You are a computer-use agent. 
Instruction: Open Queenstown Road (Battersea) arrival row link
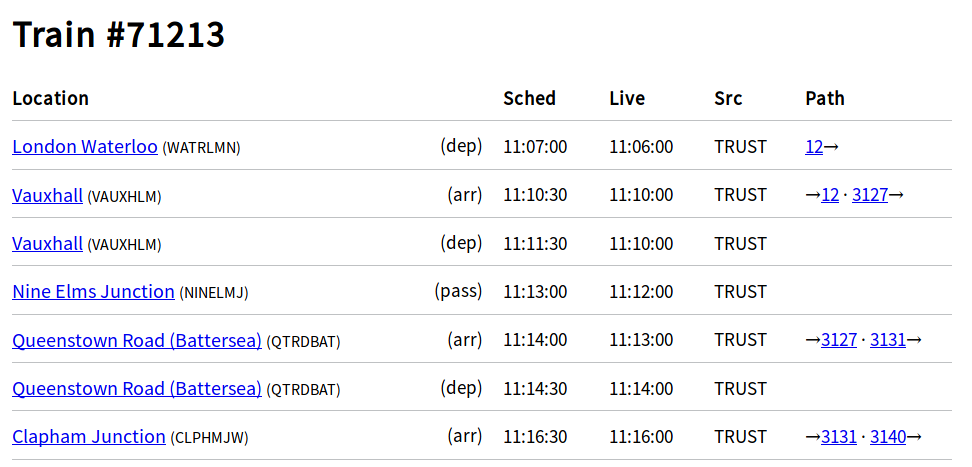coord(137,340)
